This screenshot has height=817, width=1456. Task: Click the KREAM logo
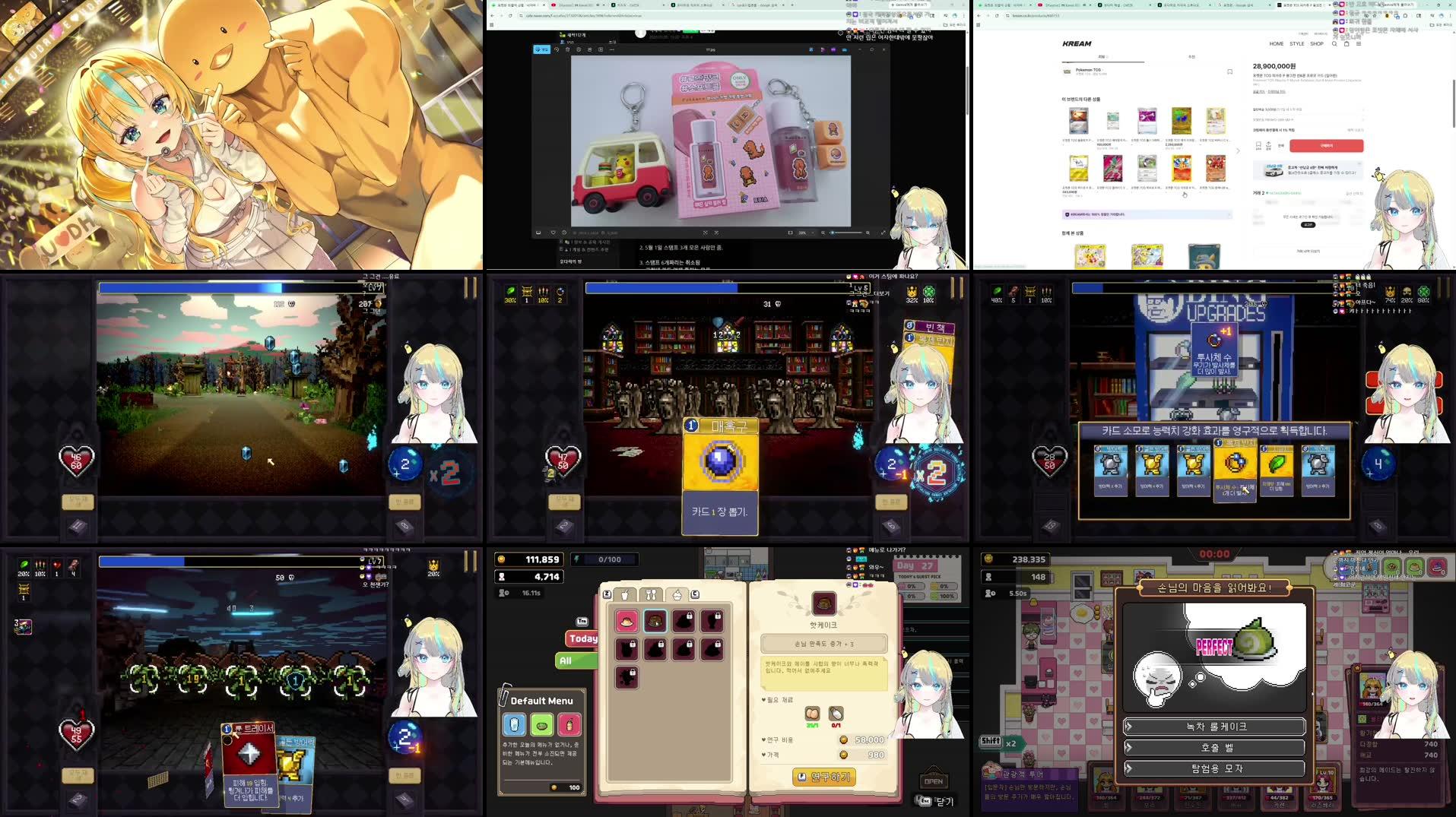[x=1077, y=44]
